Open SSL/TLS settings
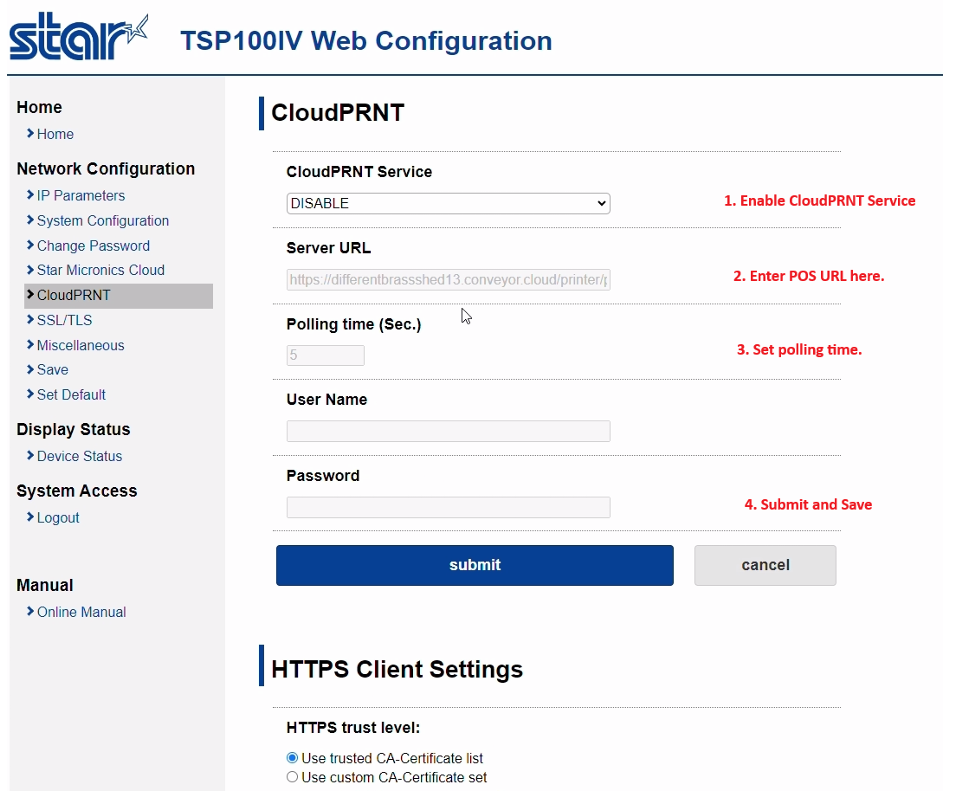Viewport: 979px width, 799px height. [64, 320]
